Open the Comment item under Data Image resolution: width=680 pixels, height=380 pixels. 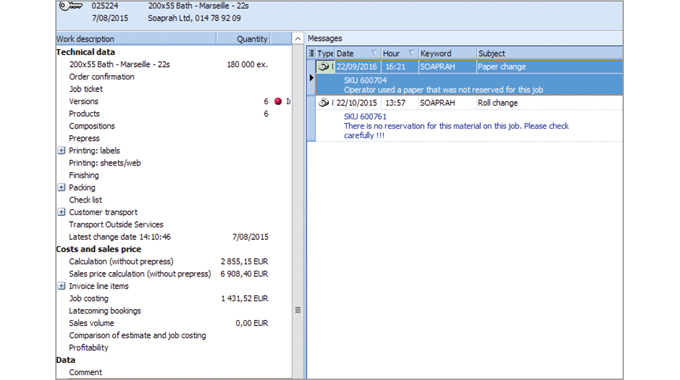[x=85, y=372]
